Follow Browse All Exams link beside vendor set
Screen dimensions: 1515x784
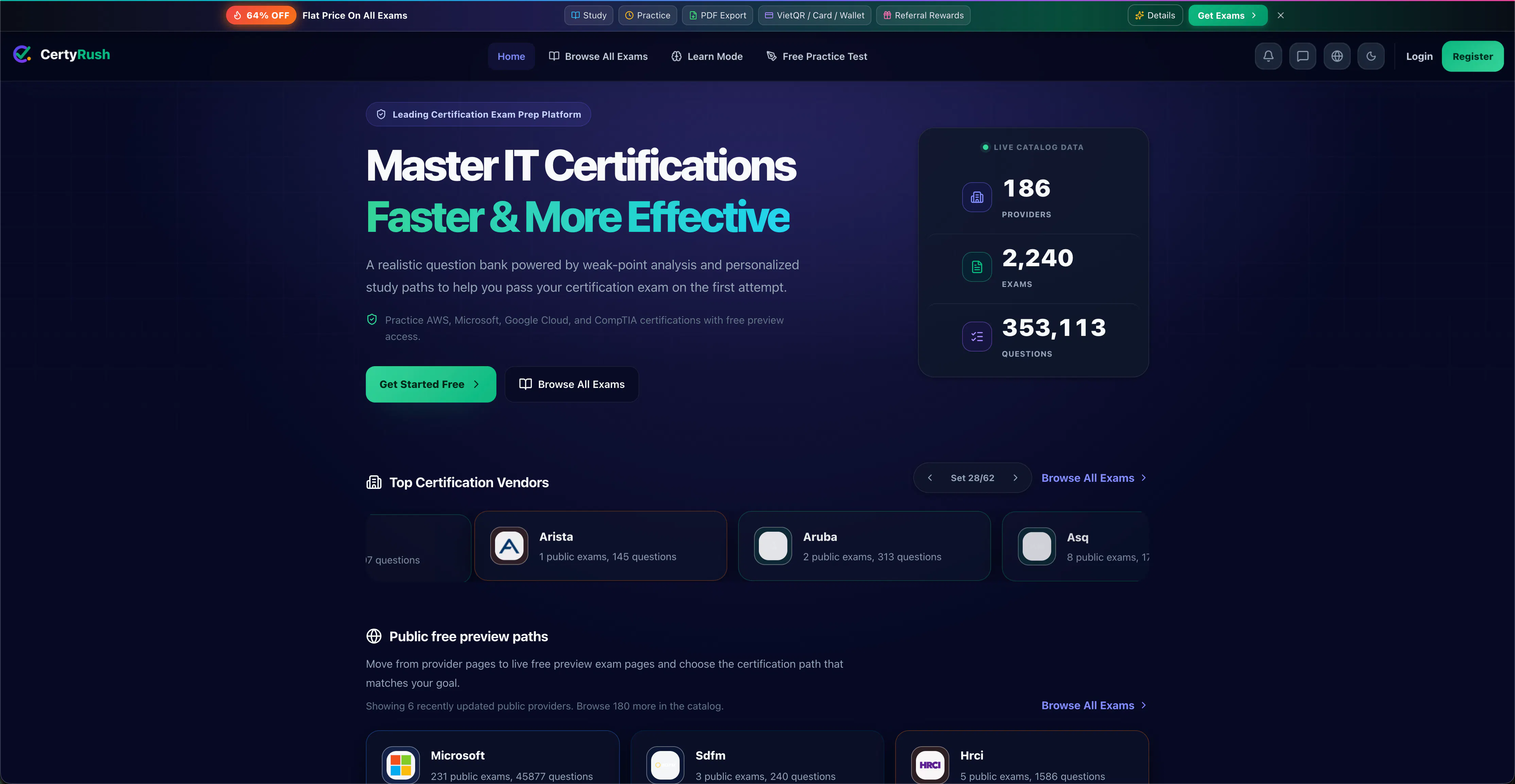click(1094, 478)
